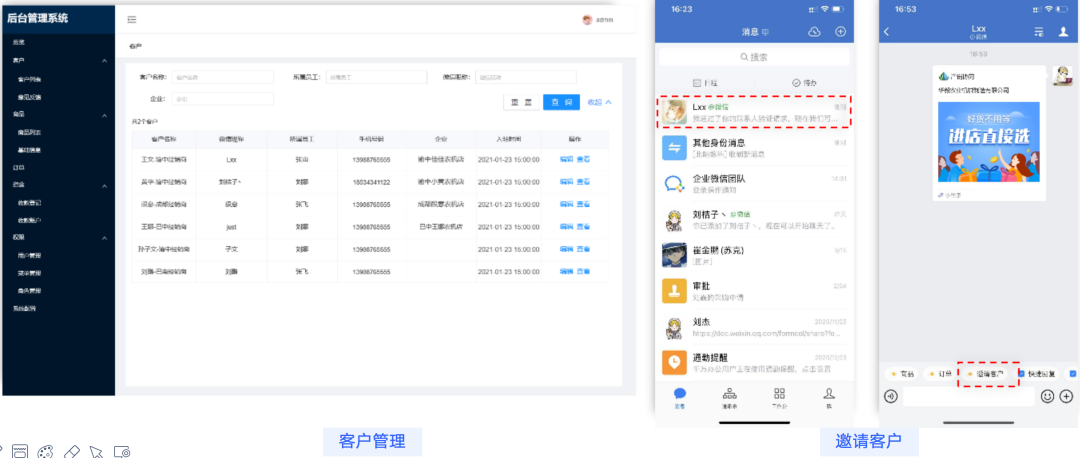
Task: Click phone number 18034341122 cell
Action: click(371, 182)
